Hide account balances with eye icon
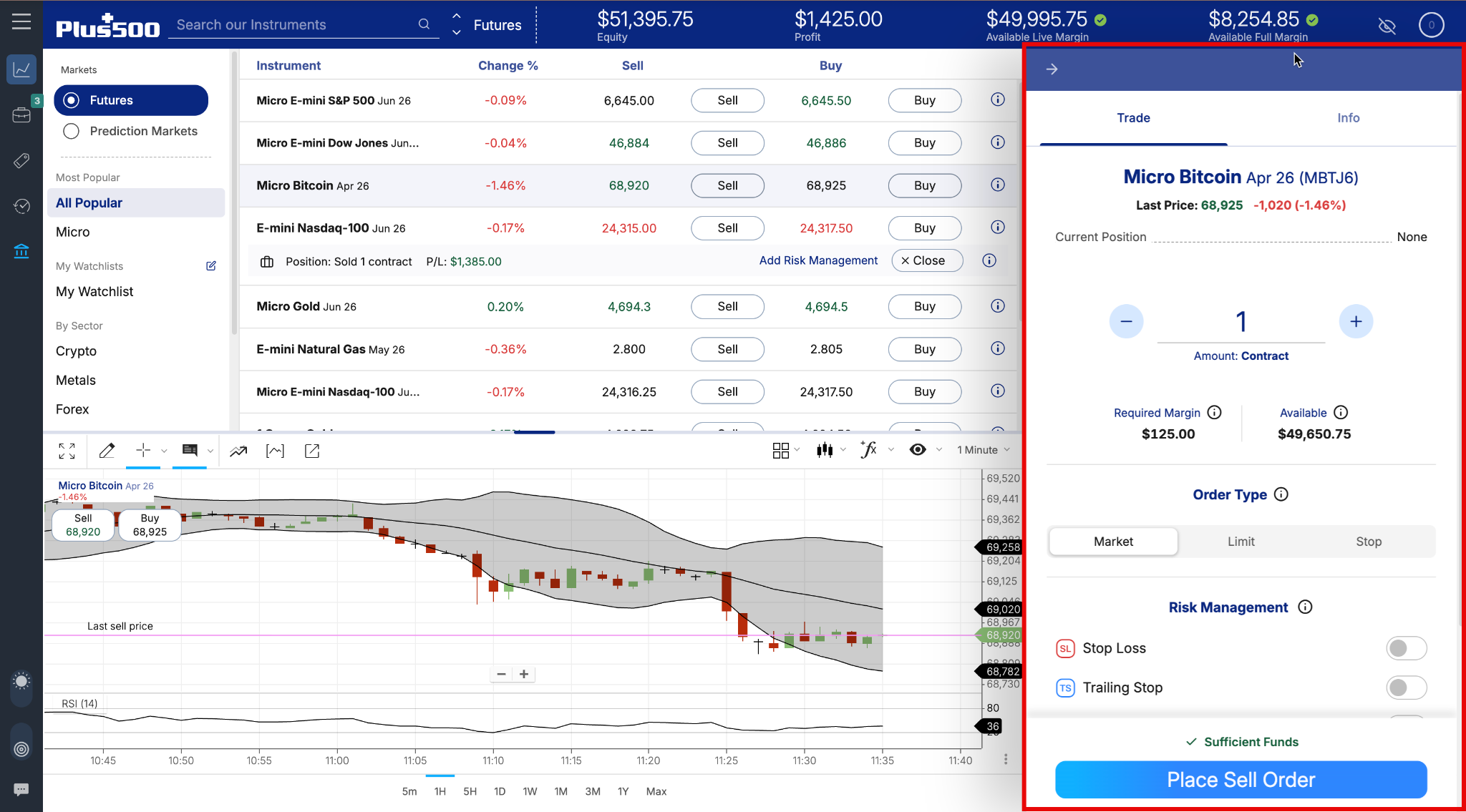 pos(1387,26)
